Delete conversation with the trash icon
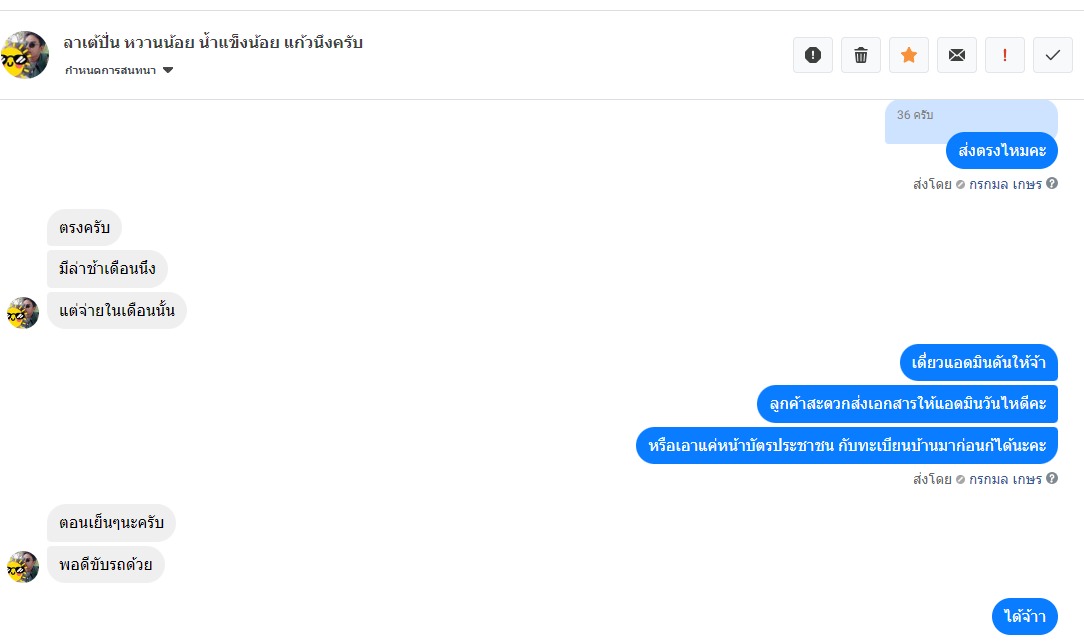1084x642 pixels. pos(861,55)
